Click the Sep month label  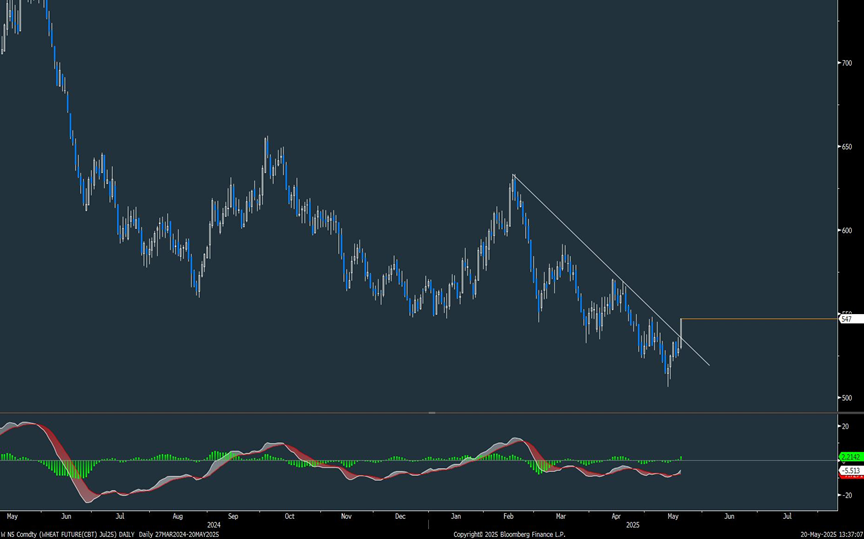coord(233,516)
